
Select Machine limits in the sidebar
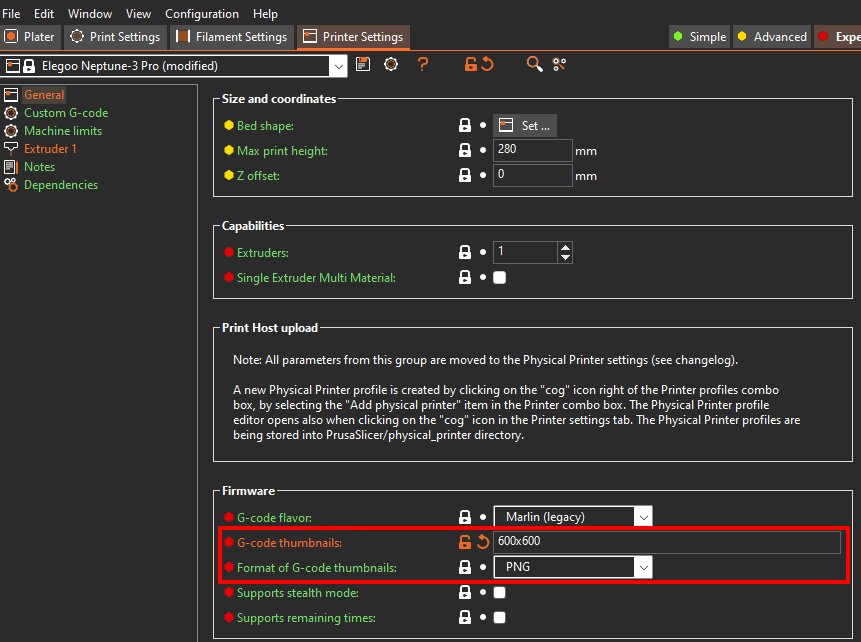pos(62,131)
